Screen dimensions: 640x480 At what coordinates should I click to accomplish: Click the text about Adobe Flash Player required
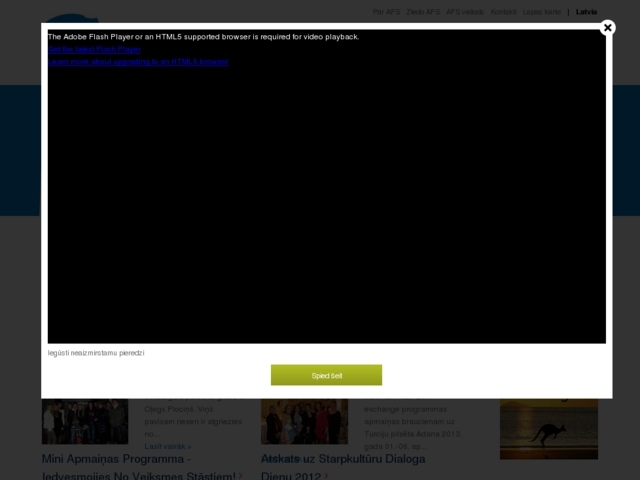click(203, 37)
